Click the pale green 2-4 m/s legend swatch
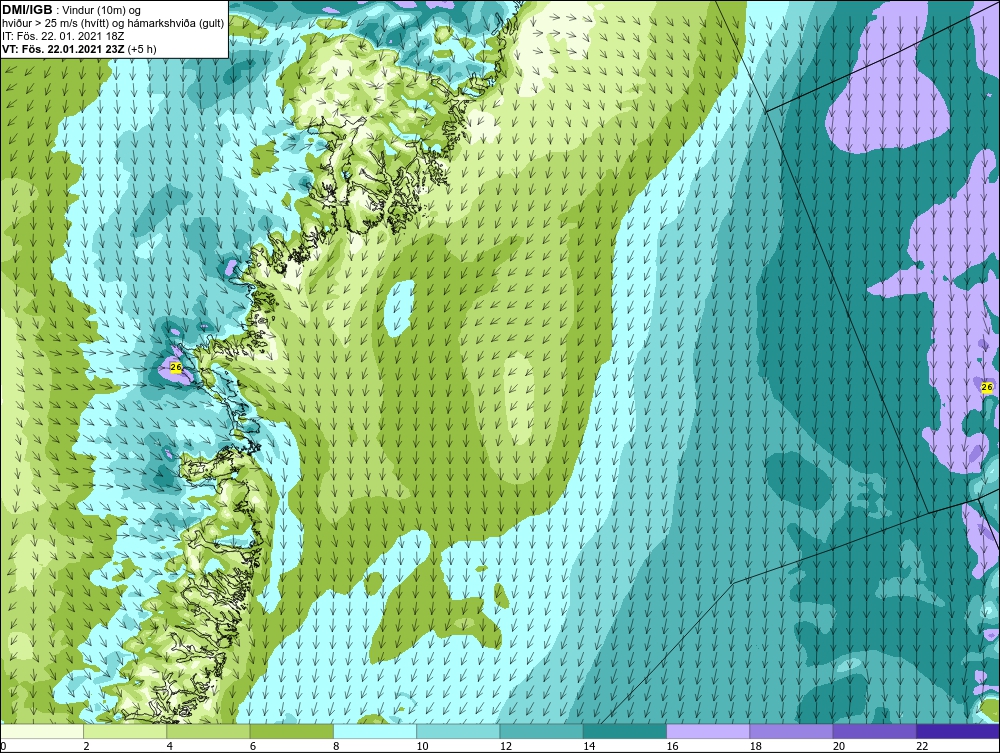The width and height of the screenshot is (1000, 753). (125, 731)
